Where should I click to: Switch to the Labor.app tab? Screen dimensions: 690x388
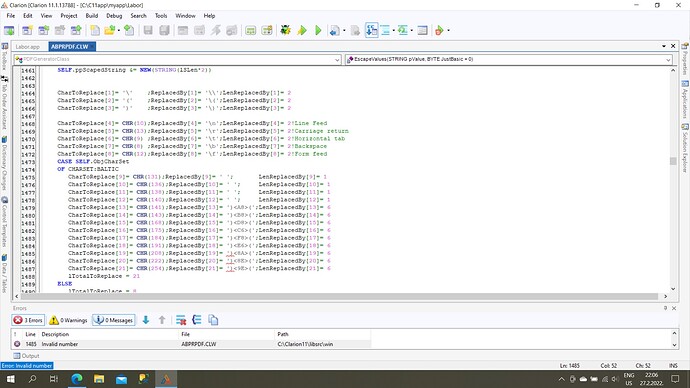tap(27, 47)
